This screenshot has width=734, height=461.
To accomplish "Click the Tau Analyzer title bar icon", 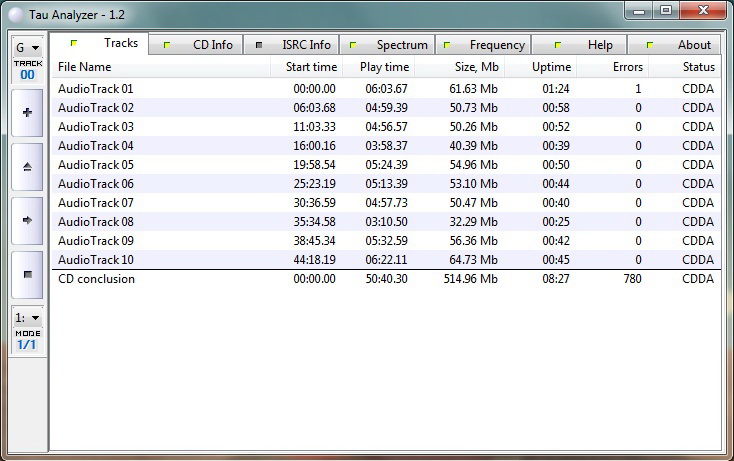I will click(x=17, y=12).
